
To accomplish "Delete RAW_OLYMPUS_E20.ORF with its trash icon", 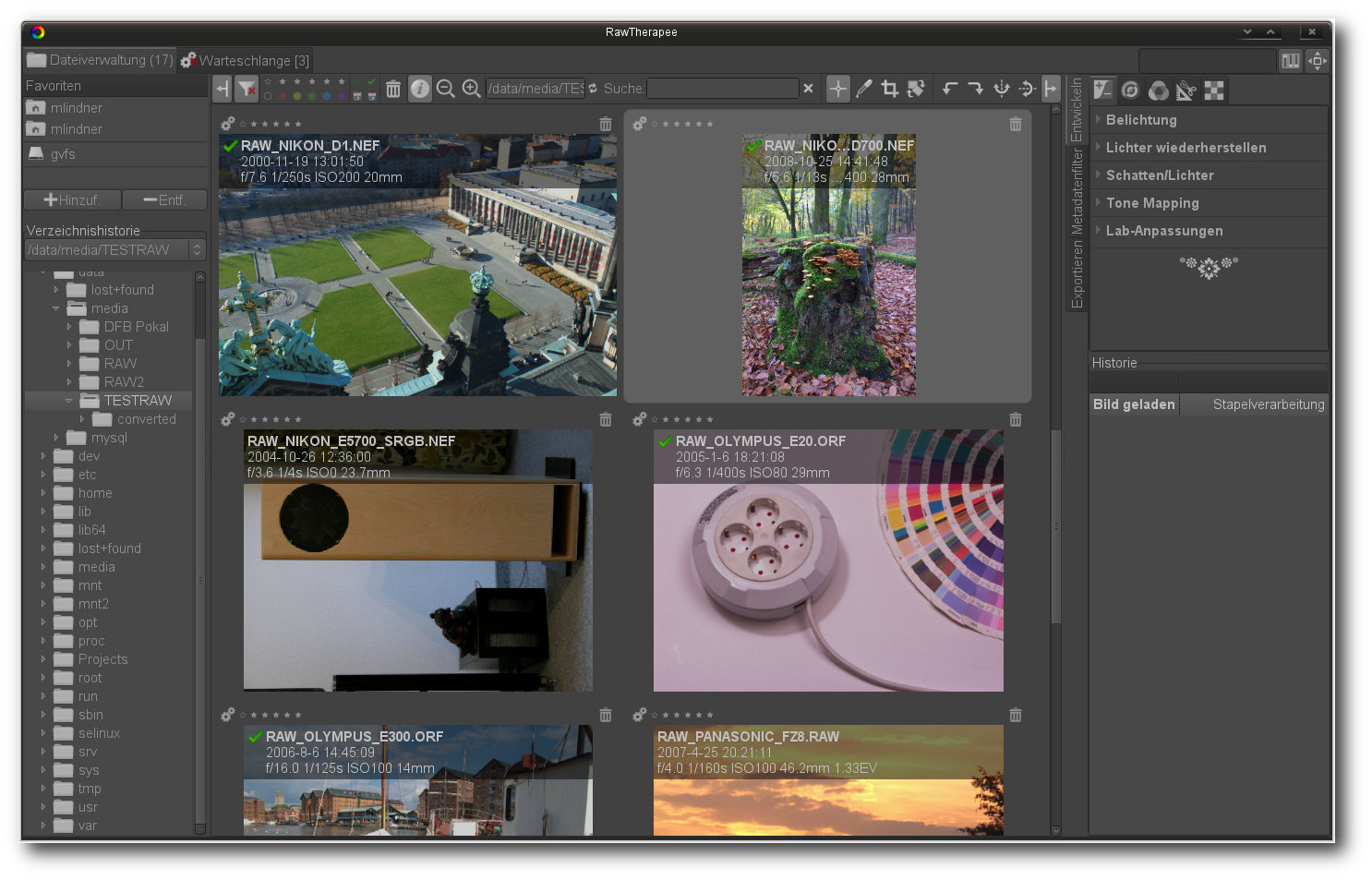I will click(x=1016, y=419).
